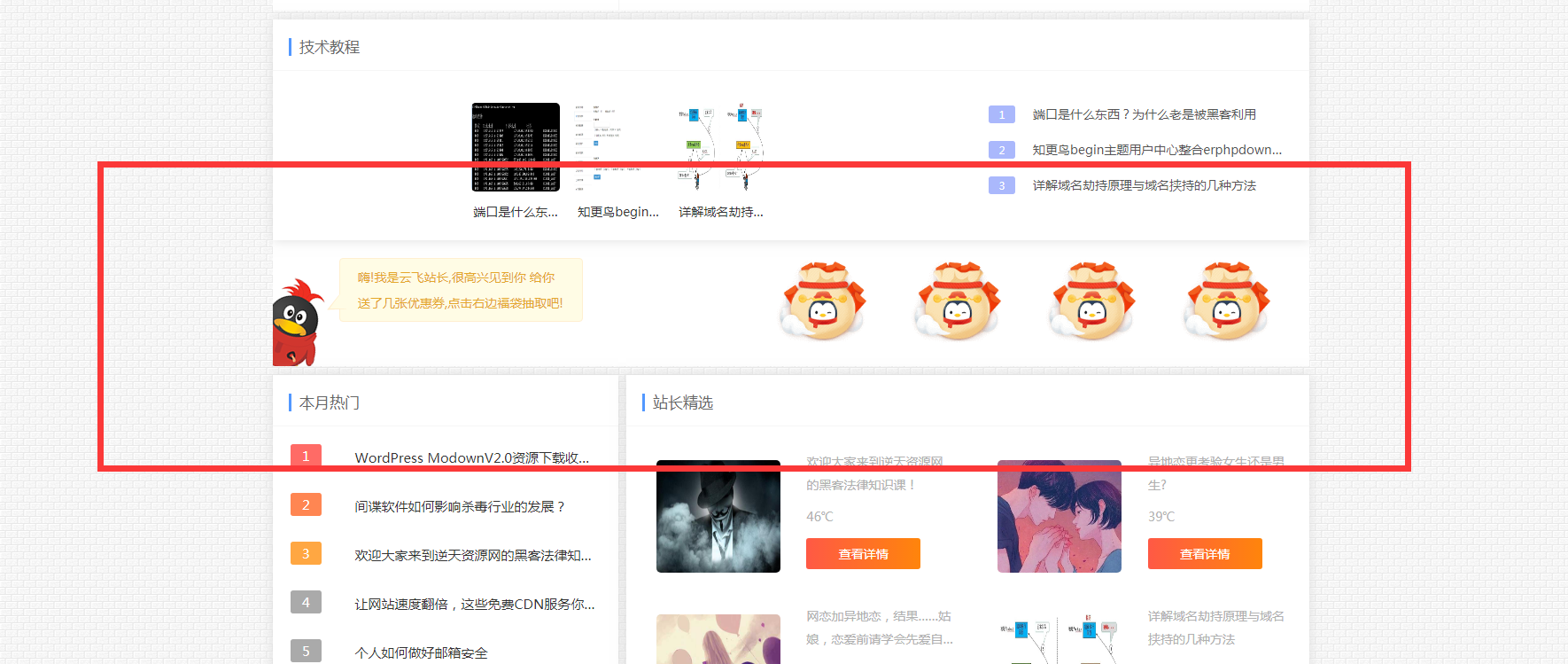Image resolution: width=1568 pixels, height=664 pixels.
Task: Click rank badge 3 in 技术教程 list
Action: (x=1002, y=185)
